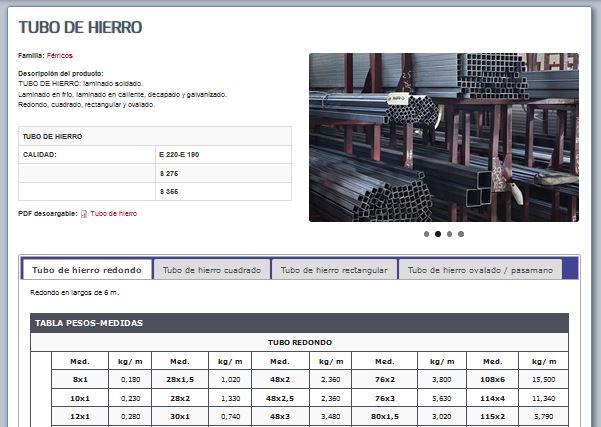
Task: Open the Tubo de hierro rectangular tab
Action: (x=334, y=270)
